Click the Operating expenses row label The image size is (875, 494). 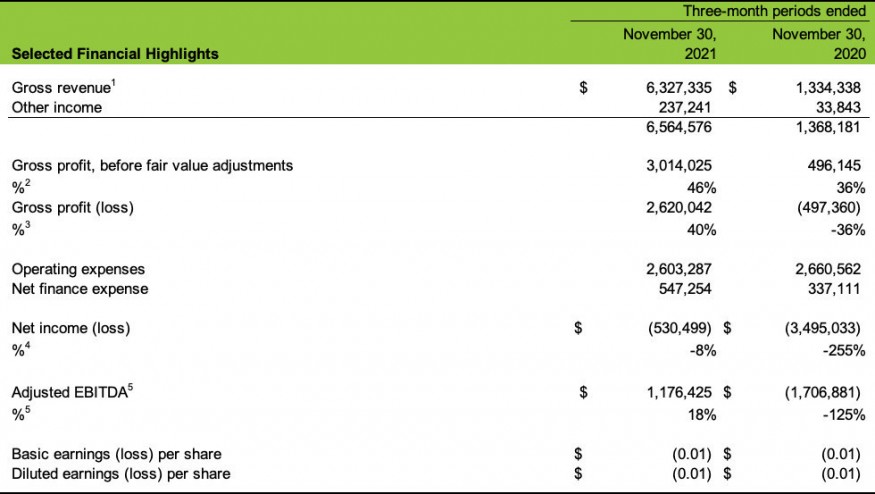[x=78, y=269]
